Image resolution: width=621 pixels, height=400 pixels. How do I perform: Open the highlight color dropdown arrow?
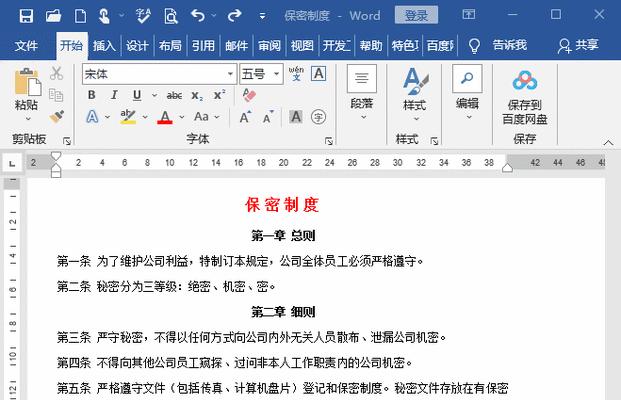(145, 117)
